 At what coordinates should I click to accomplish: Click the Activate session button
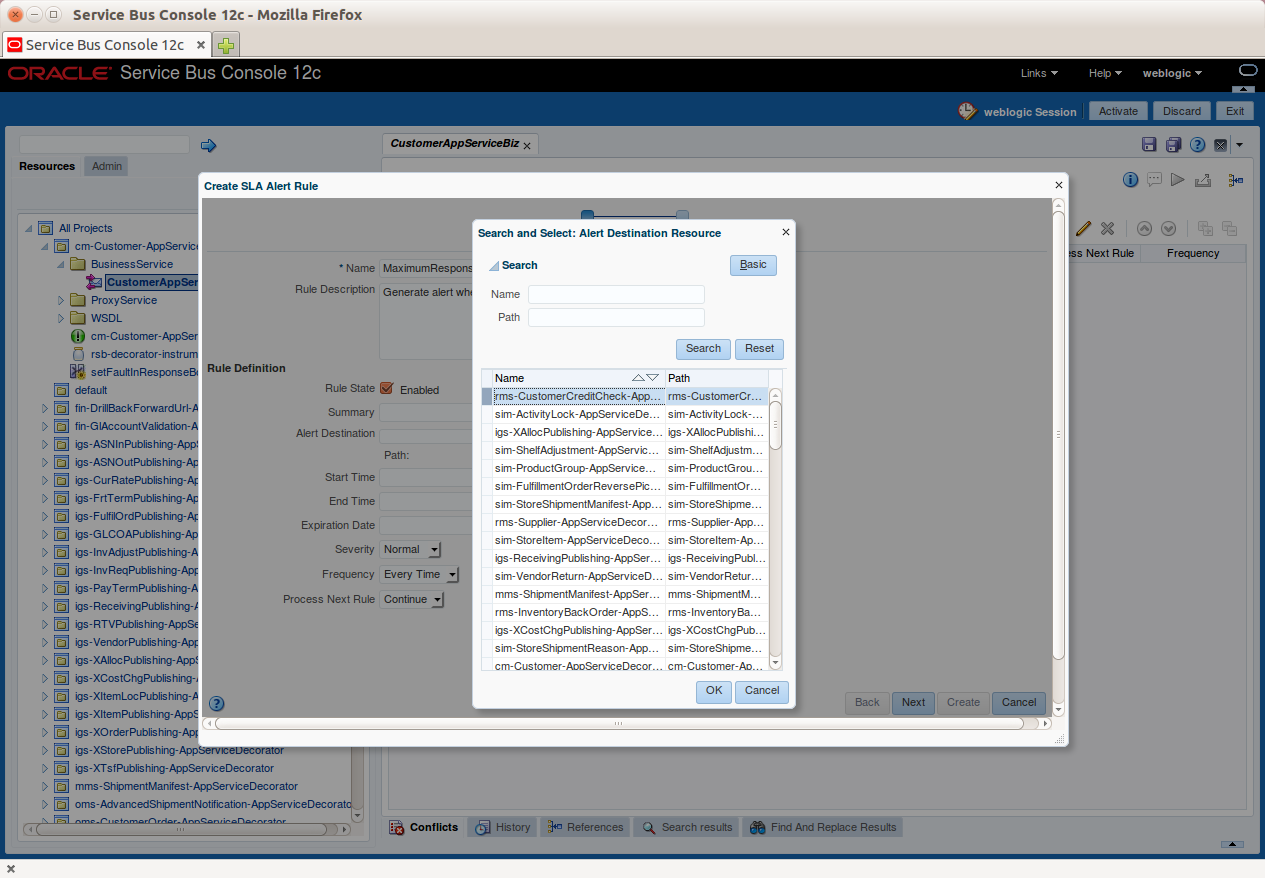pos(1118,111)
